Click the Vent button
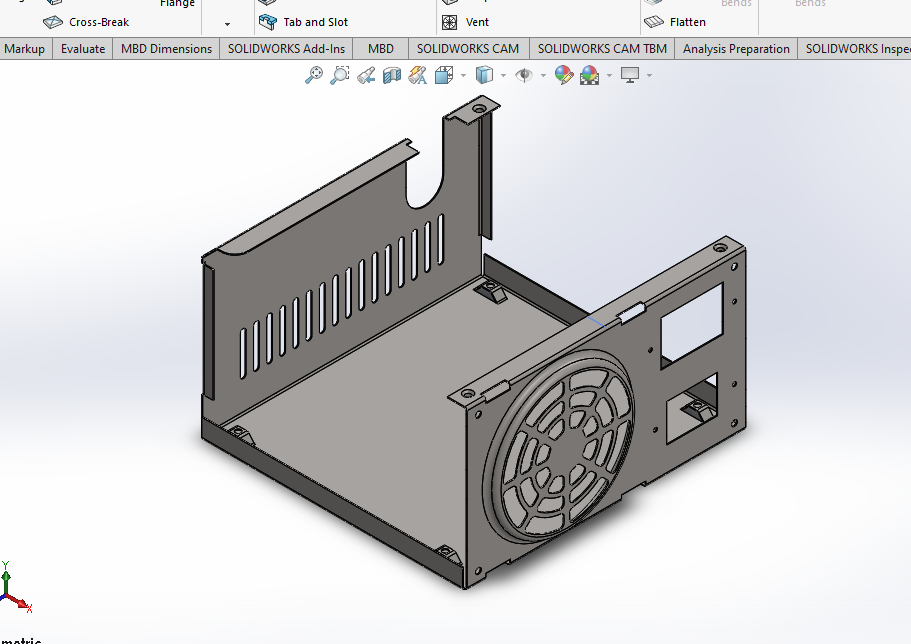911x644 pixels. [x=466, y=22]
